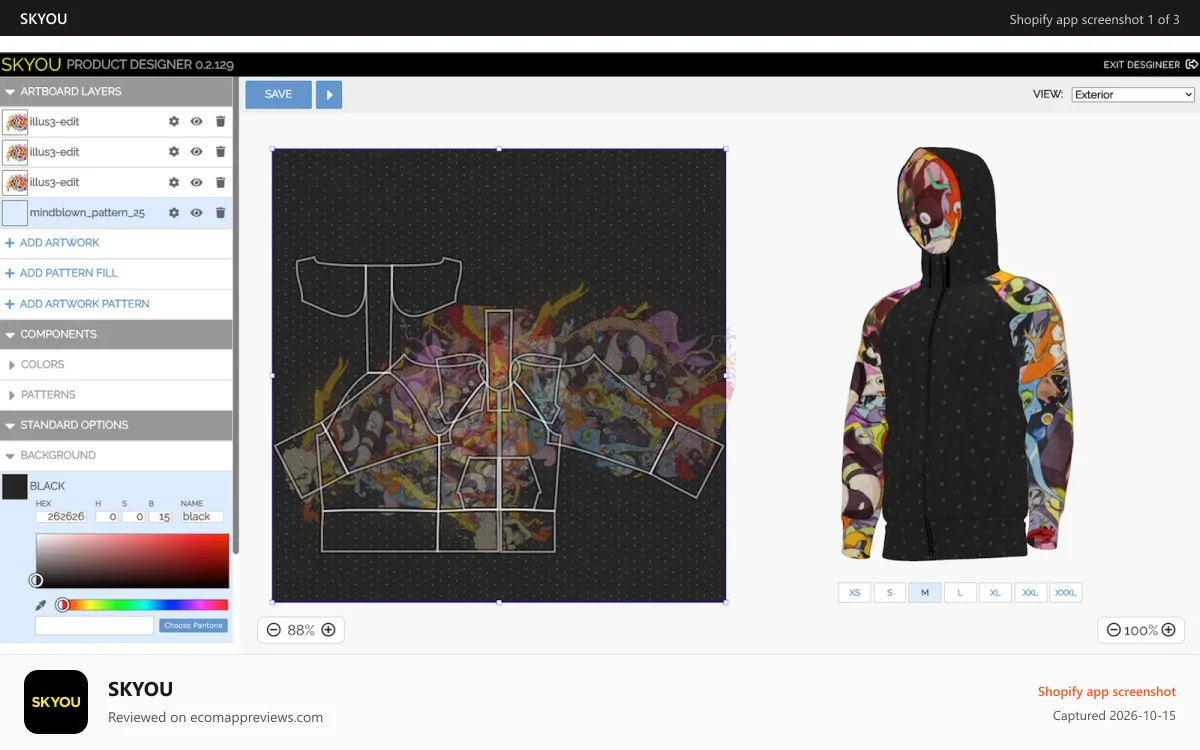Delete the topmost illus3-edit layer

coord(221,122)
